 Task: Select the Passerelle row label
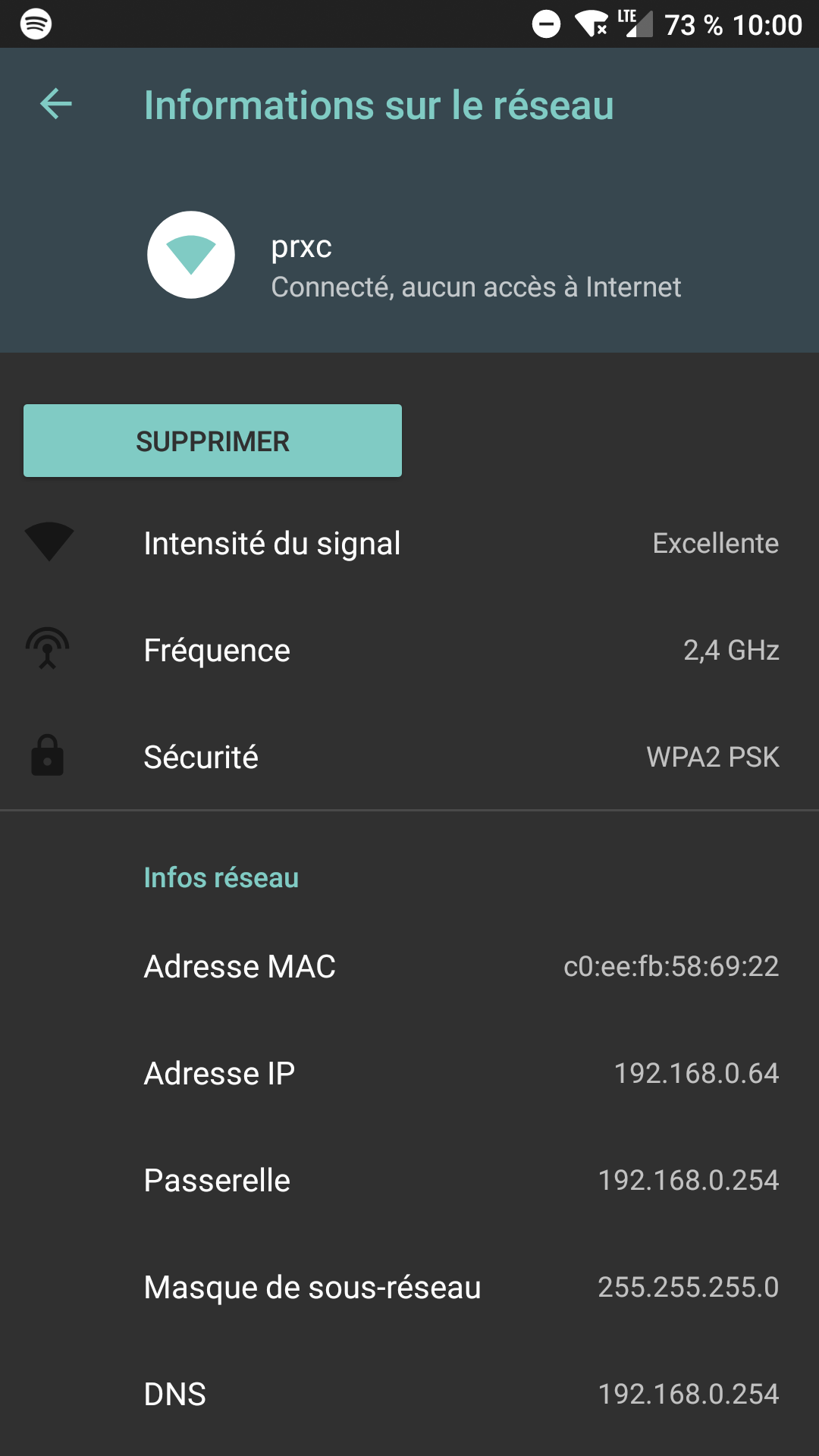pos(217,1181)
